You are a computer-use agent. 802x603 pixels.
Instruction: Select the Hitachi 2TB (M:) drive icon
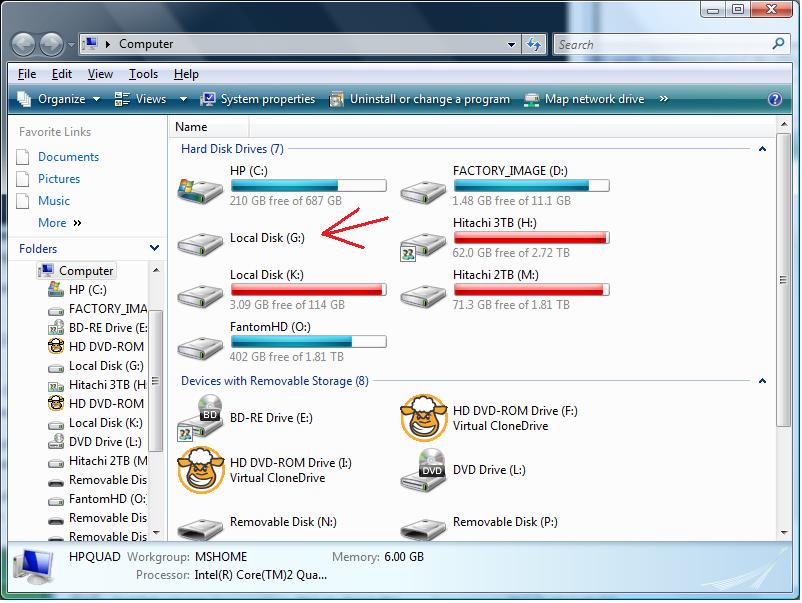[423, 295]
